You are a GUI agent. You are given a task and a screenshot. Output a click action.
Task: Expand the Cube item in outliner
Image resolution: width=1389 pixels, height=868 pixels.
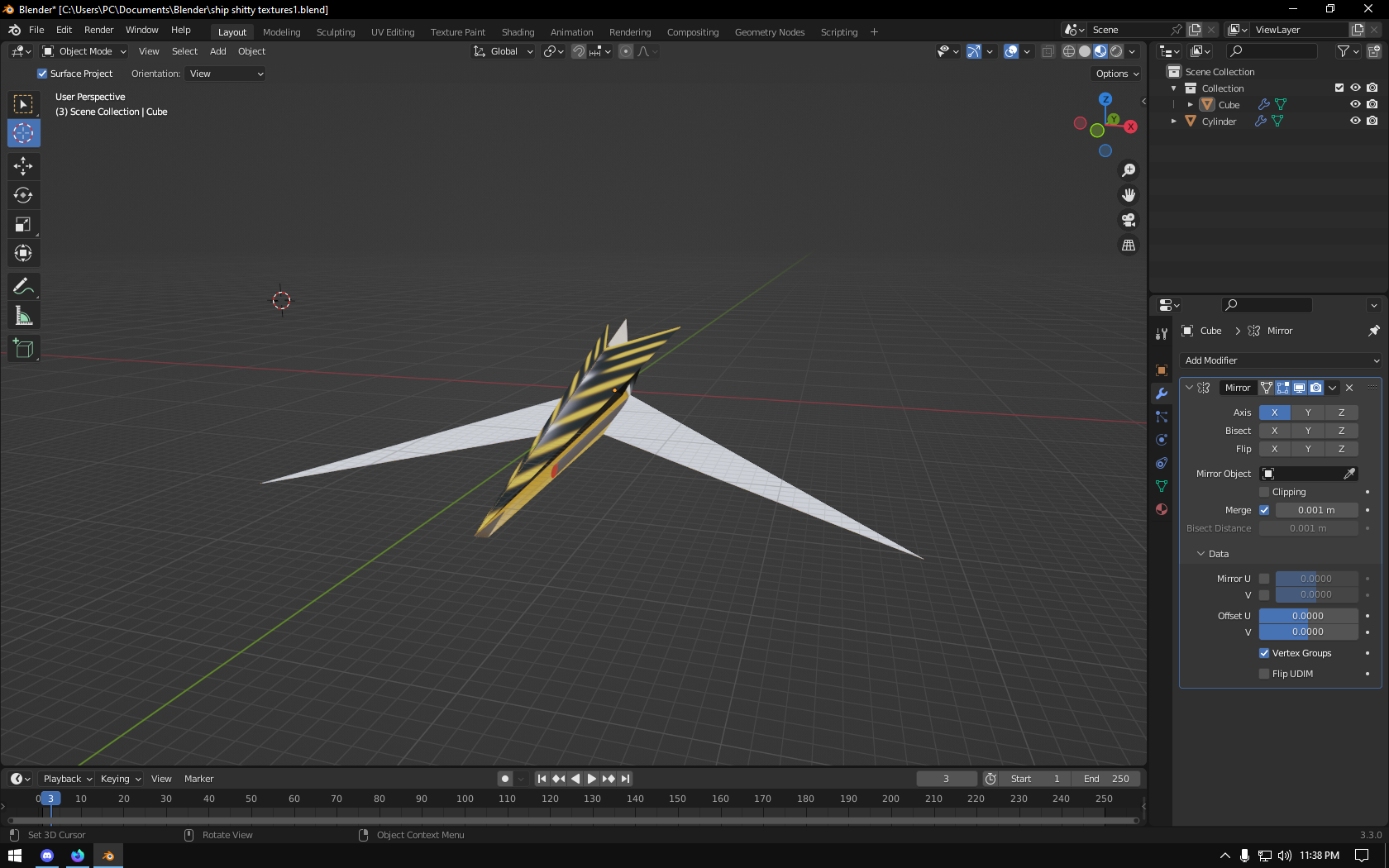pos(1190,104)
